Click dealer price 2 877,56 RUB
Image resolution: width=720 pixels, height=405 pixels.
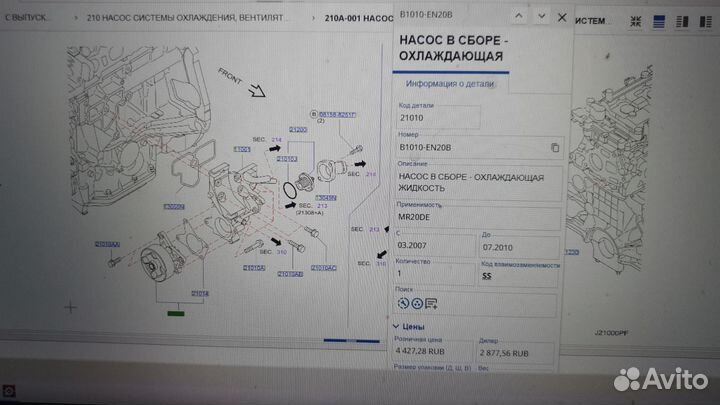pos(504,353)
